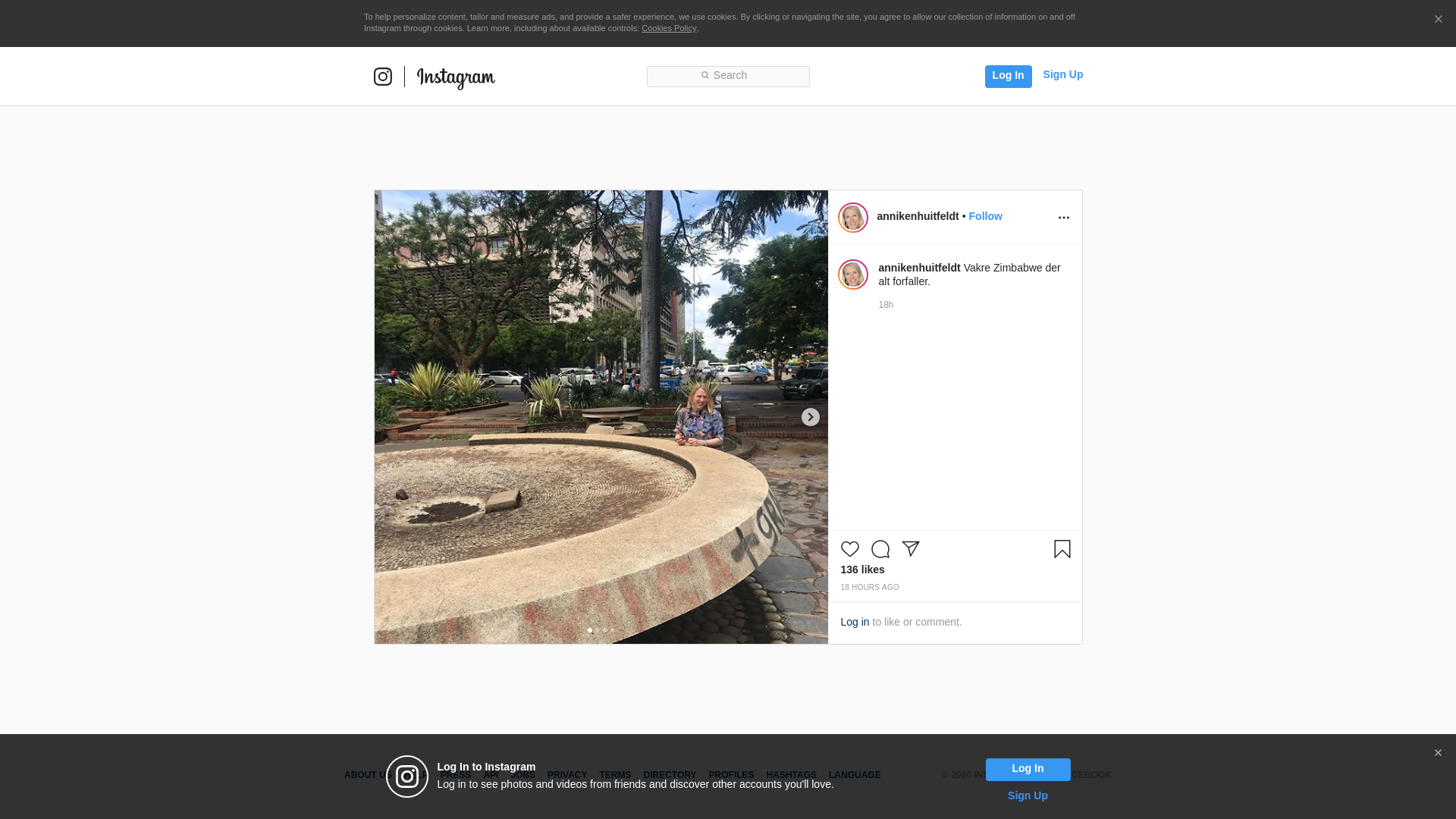Click 'Log in' to like or comment
This screenshot has height=819, width=1456.
tap(855, 622)
